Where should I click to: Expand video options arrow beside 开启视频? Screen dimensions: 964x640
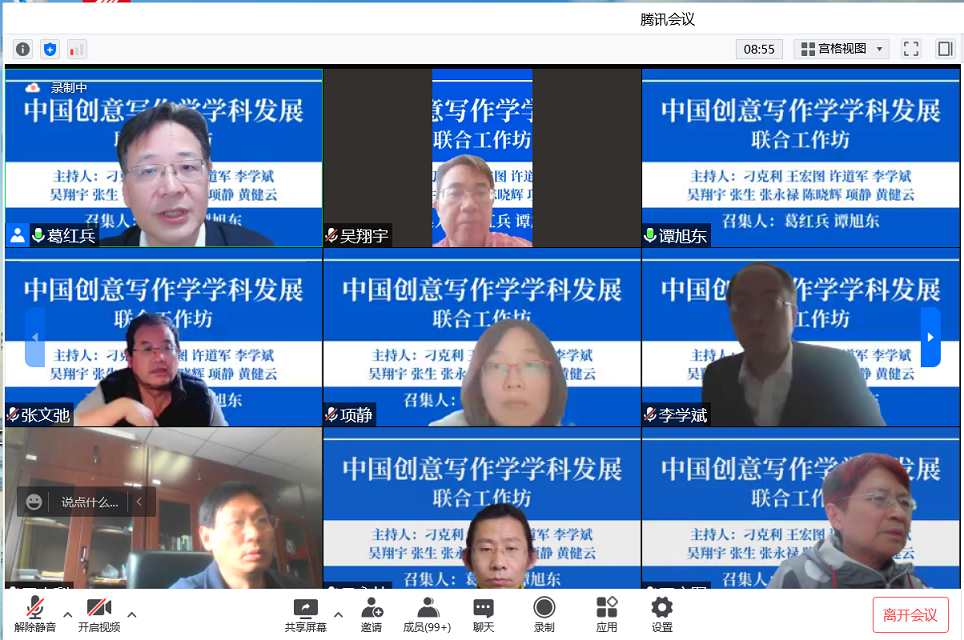point(131,614)
